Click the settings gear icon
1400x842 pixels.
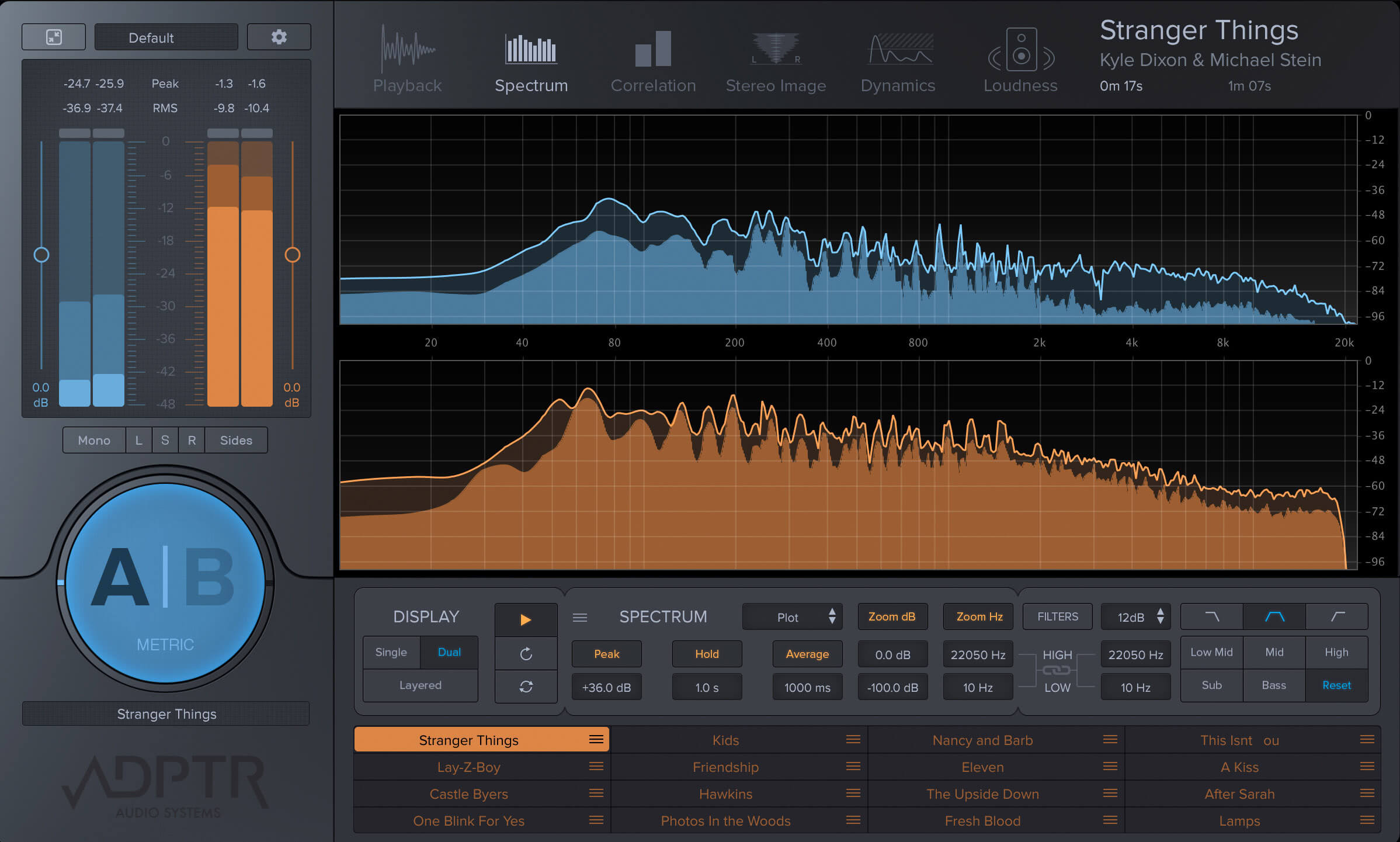[278, 37]
